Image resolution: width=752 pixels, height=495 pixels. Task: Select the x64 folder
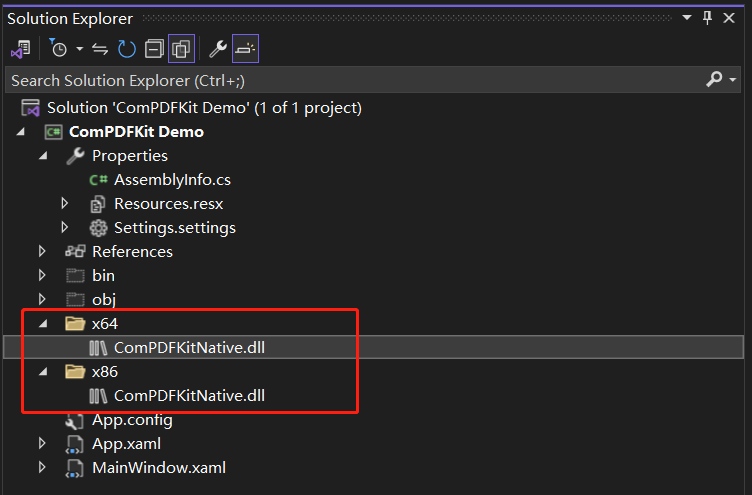105,324
